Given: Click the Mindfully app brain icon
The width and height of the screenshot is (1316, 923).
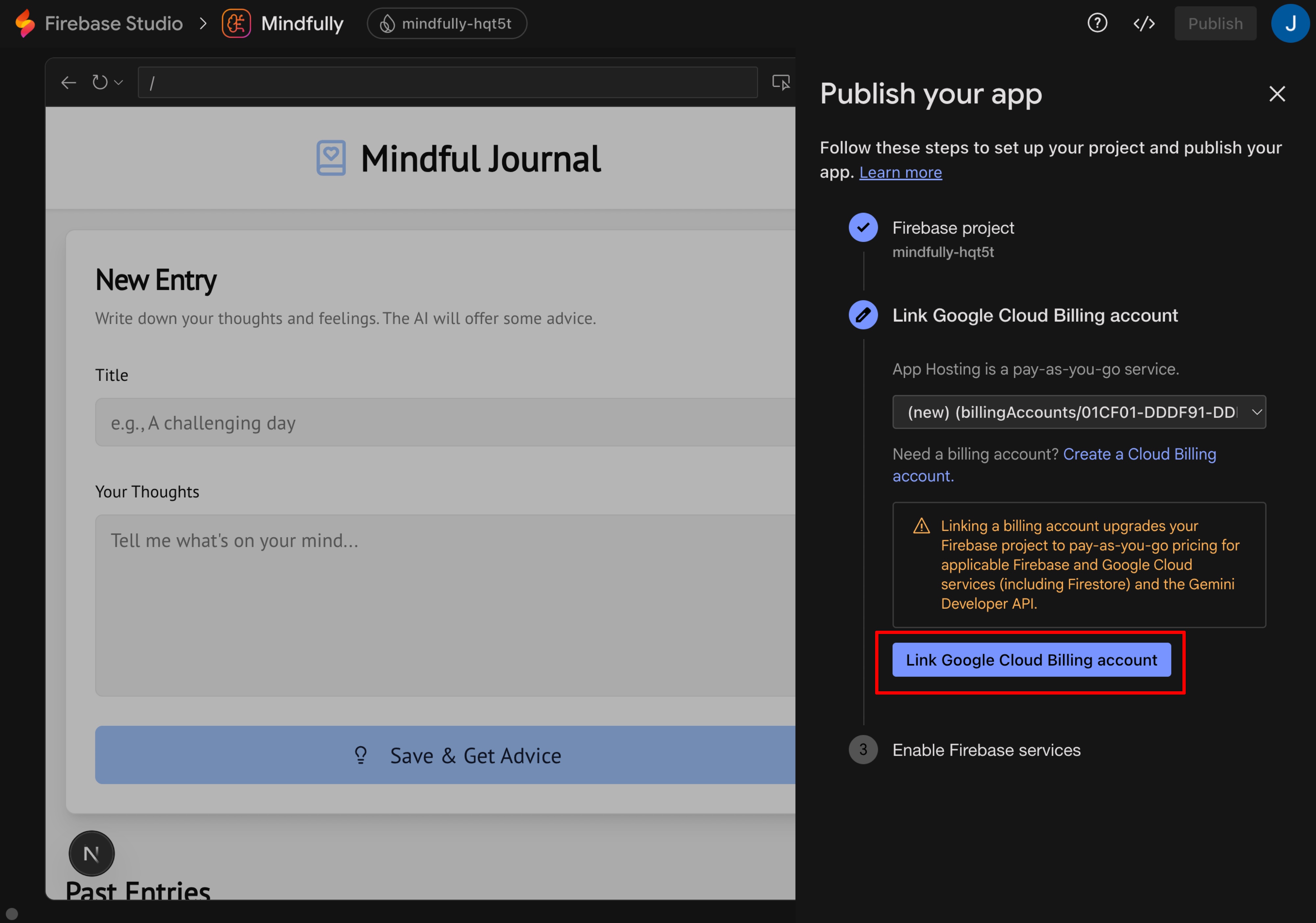Looking at the screenshot, I should pos(236,23).
